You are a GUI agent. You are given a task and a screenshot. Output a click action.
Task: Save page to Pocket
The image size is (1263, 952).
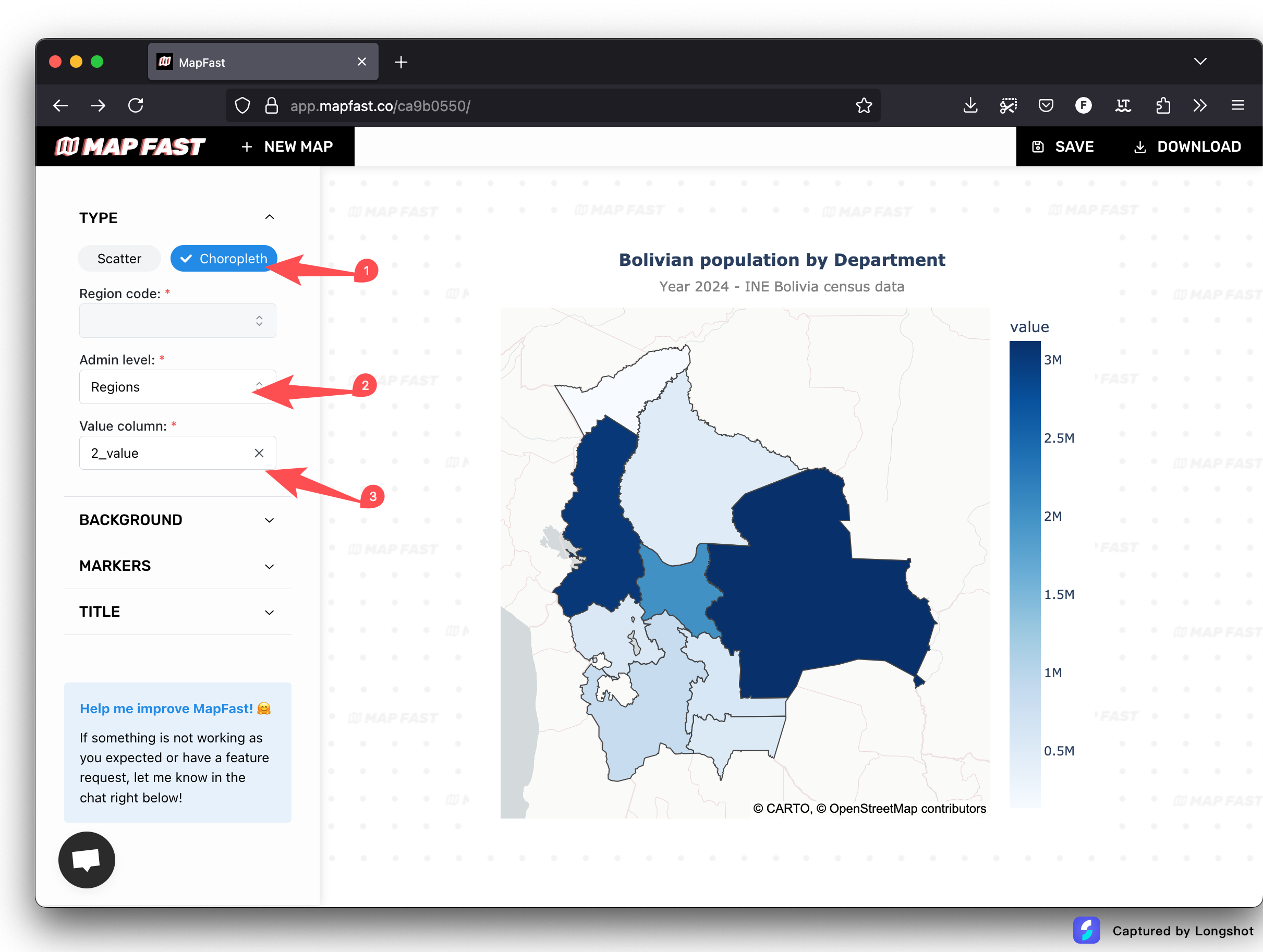1046,106
